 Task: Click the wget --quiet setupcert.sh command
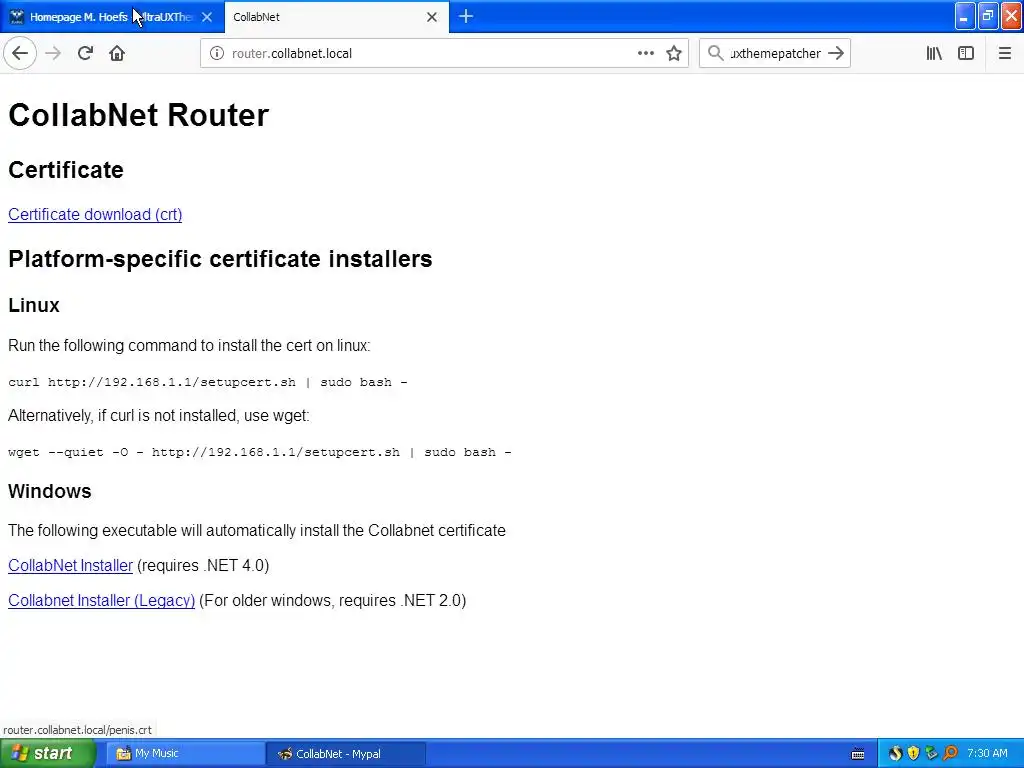point(260,452)
